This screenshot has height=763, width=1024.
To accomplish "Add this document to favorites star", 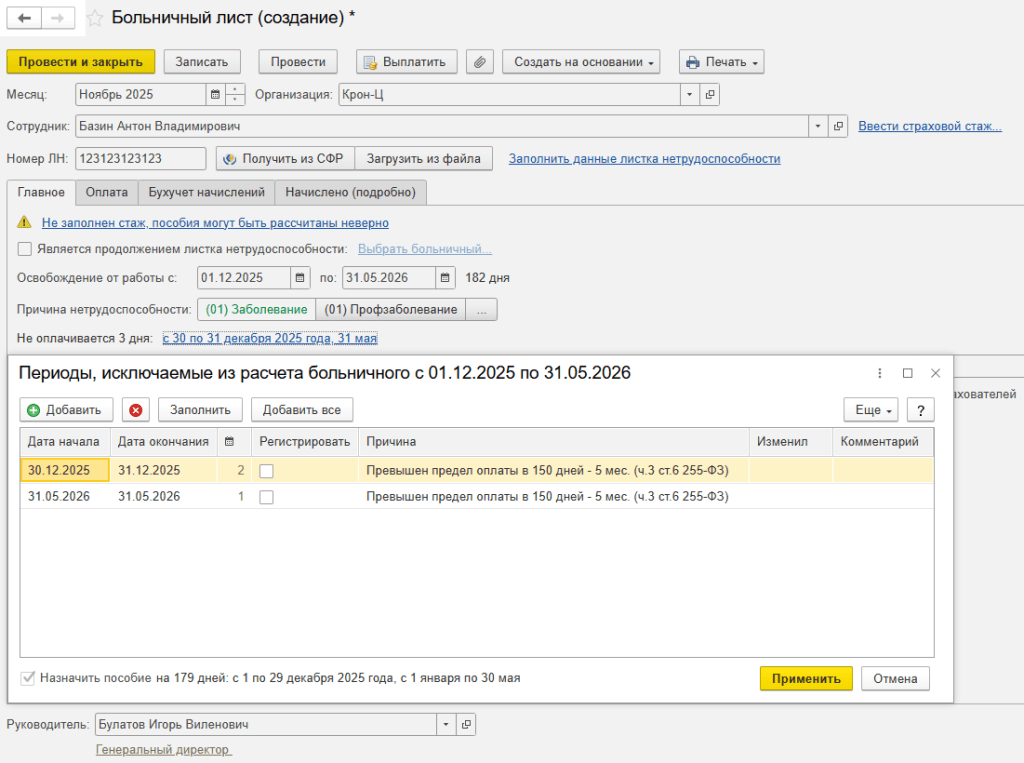I will 95,18.
